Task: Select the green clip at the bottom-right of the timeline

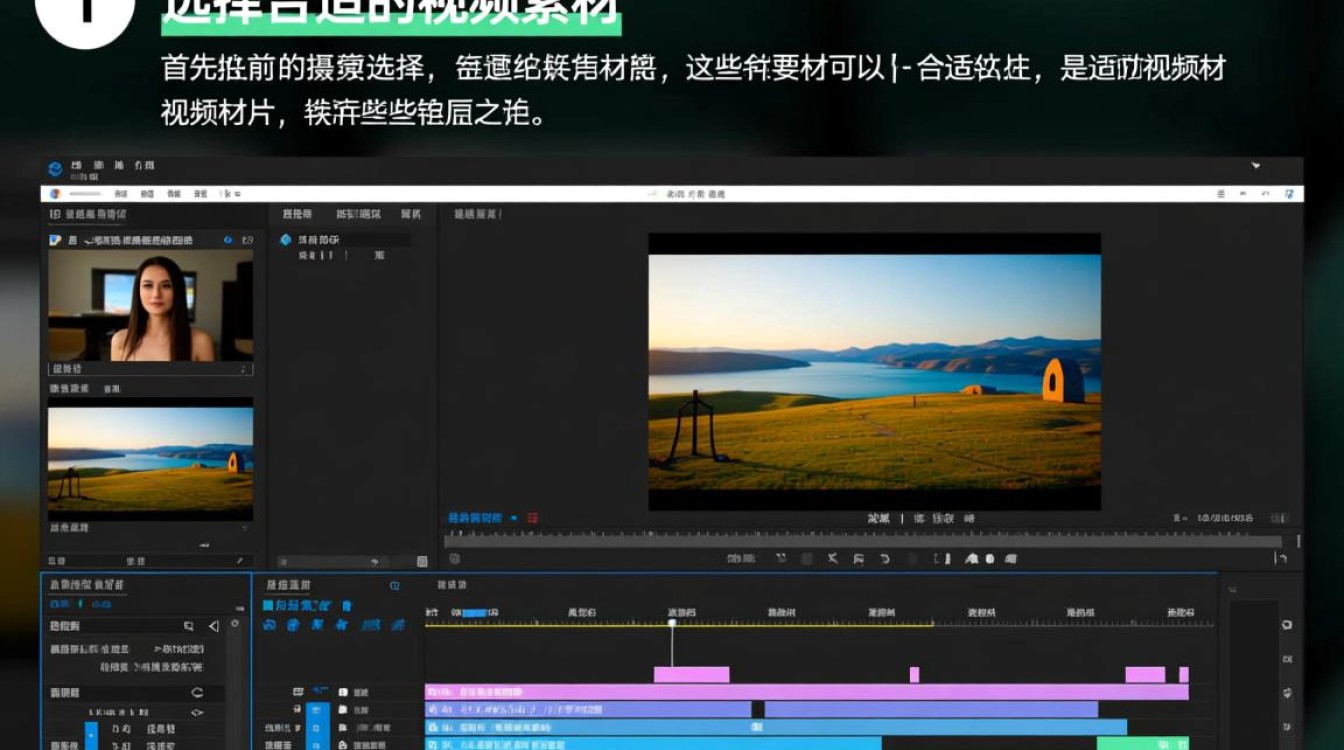Action: [x=1142, y=743]
